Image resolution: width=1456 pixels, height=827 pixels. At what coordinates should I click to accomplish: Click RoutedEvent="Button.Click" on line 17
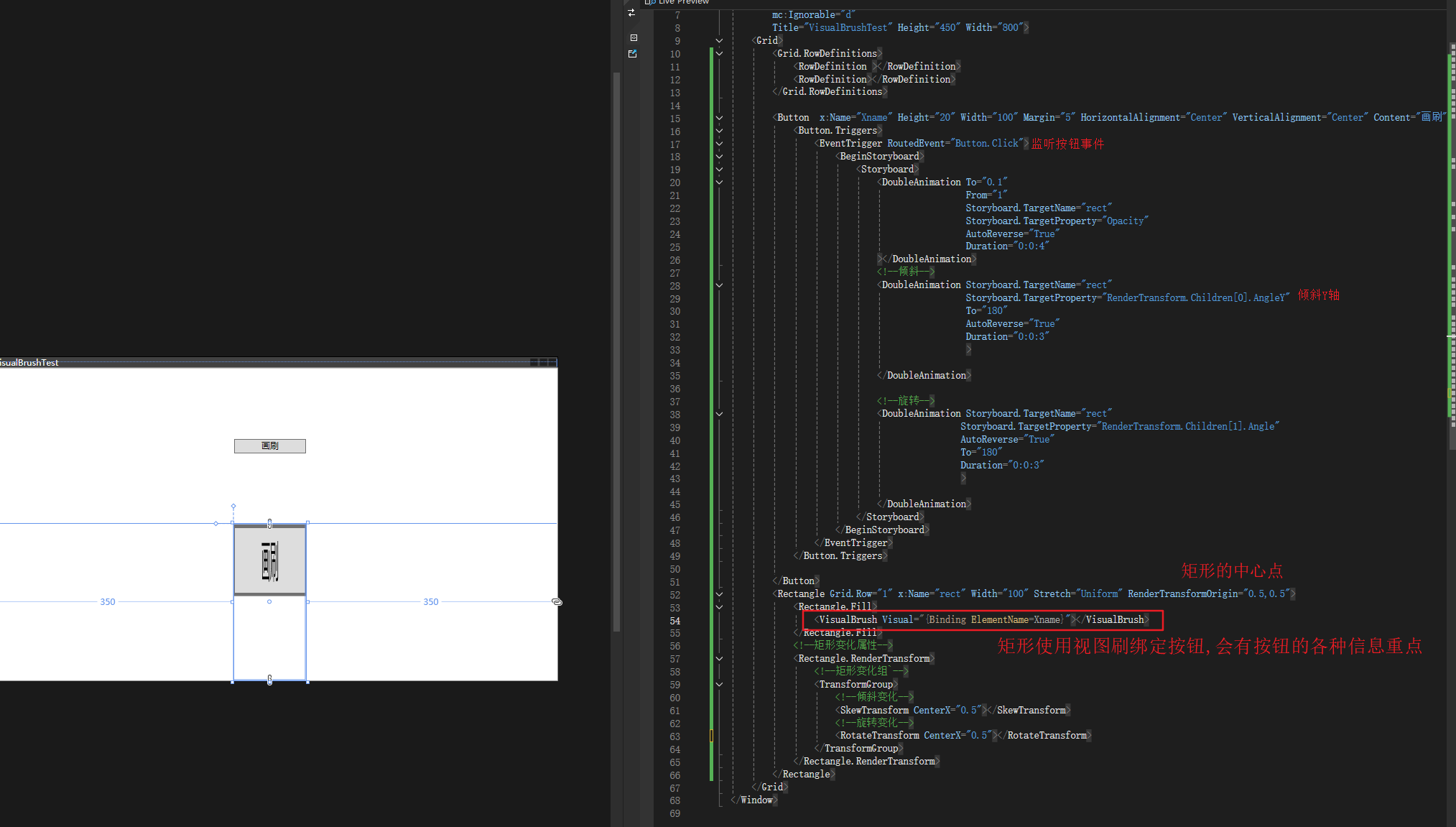(x=955, y=143)
